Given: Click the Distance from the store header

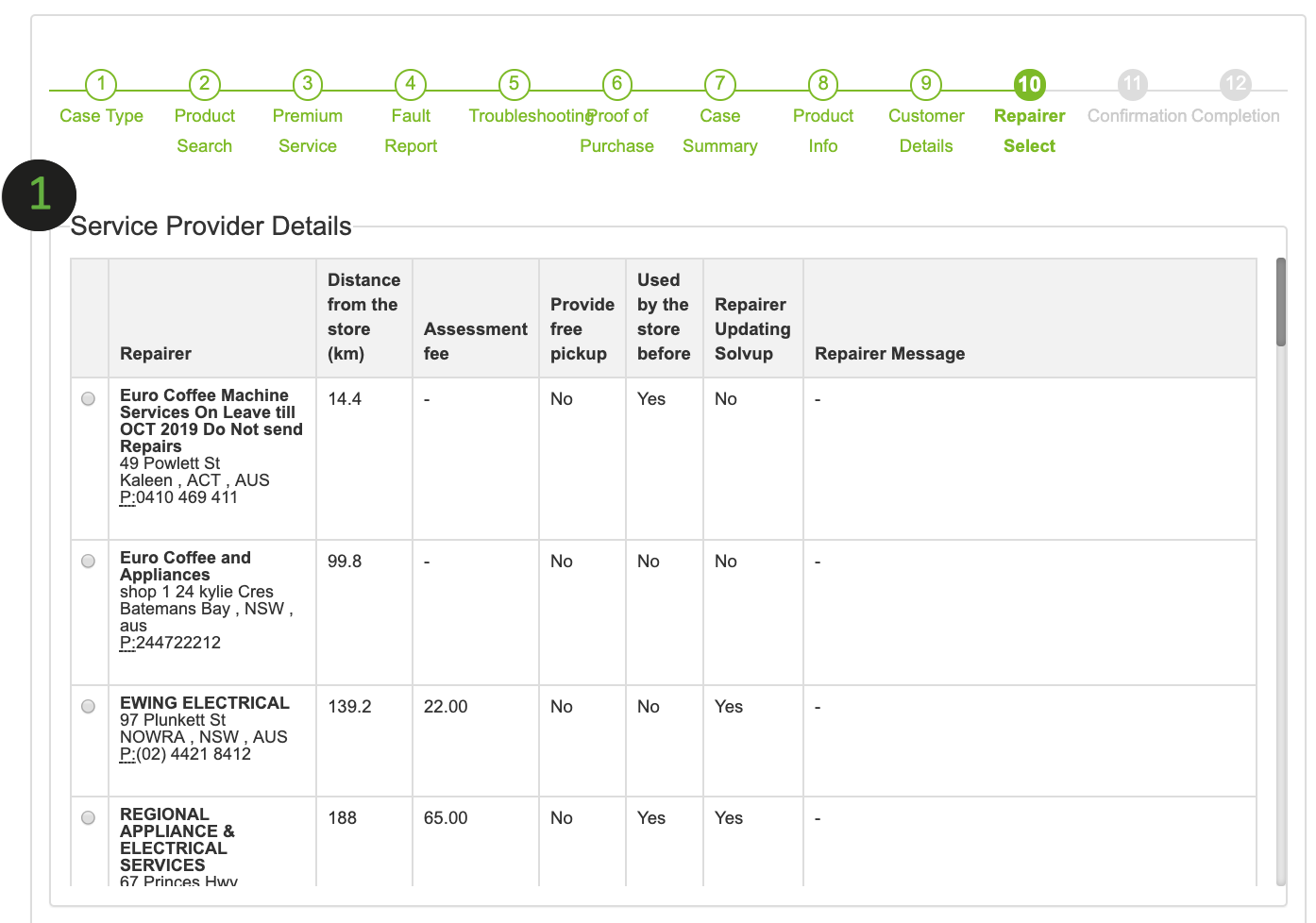Looking at the screenshot, I should (363, 317).
